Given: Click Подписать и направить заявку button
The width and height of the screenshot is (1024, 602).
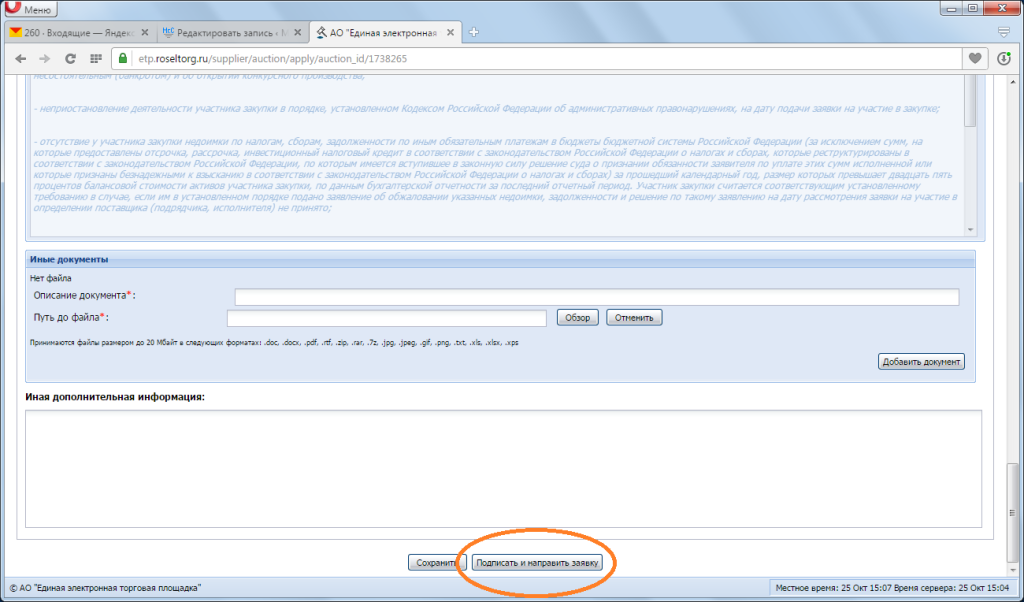Looking at the screenshot, I should pyautogui.click(x=537, y=562).
